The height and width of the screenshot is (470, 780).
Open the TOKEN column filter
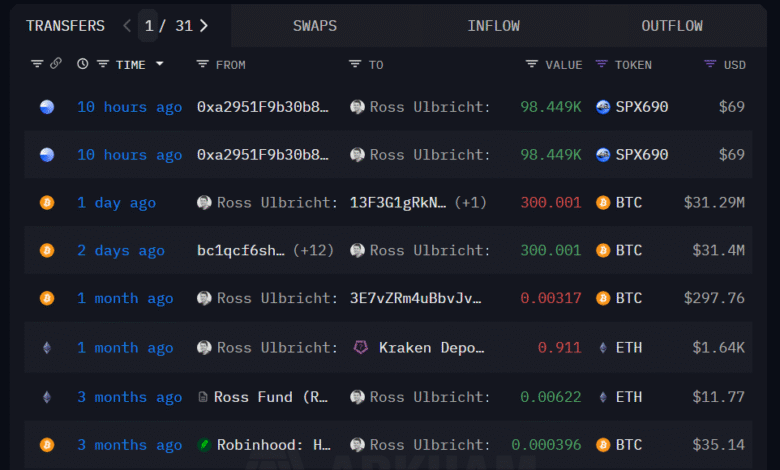[x=601, y=64]
